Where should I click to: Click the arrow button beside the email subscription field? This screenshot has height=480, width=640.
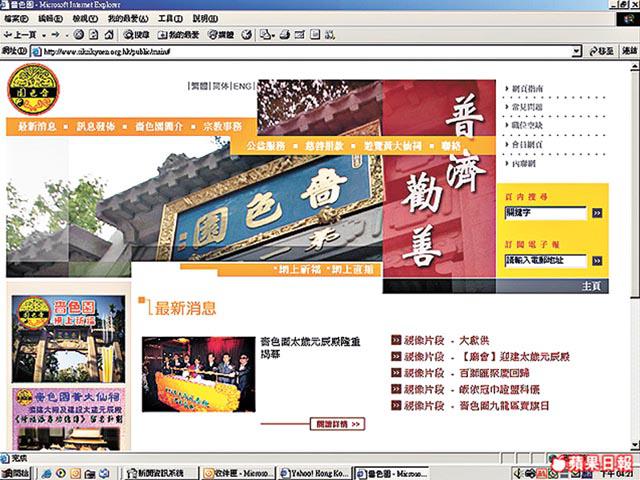point(597,261)
